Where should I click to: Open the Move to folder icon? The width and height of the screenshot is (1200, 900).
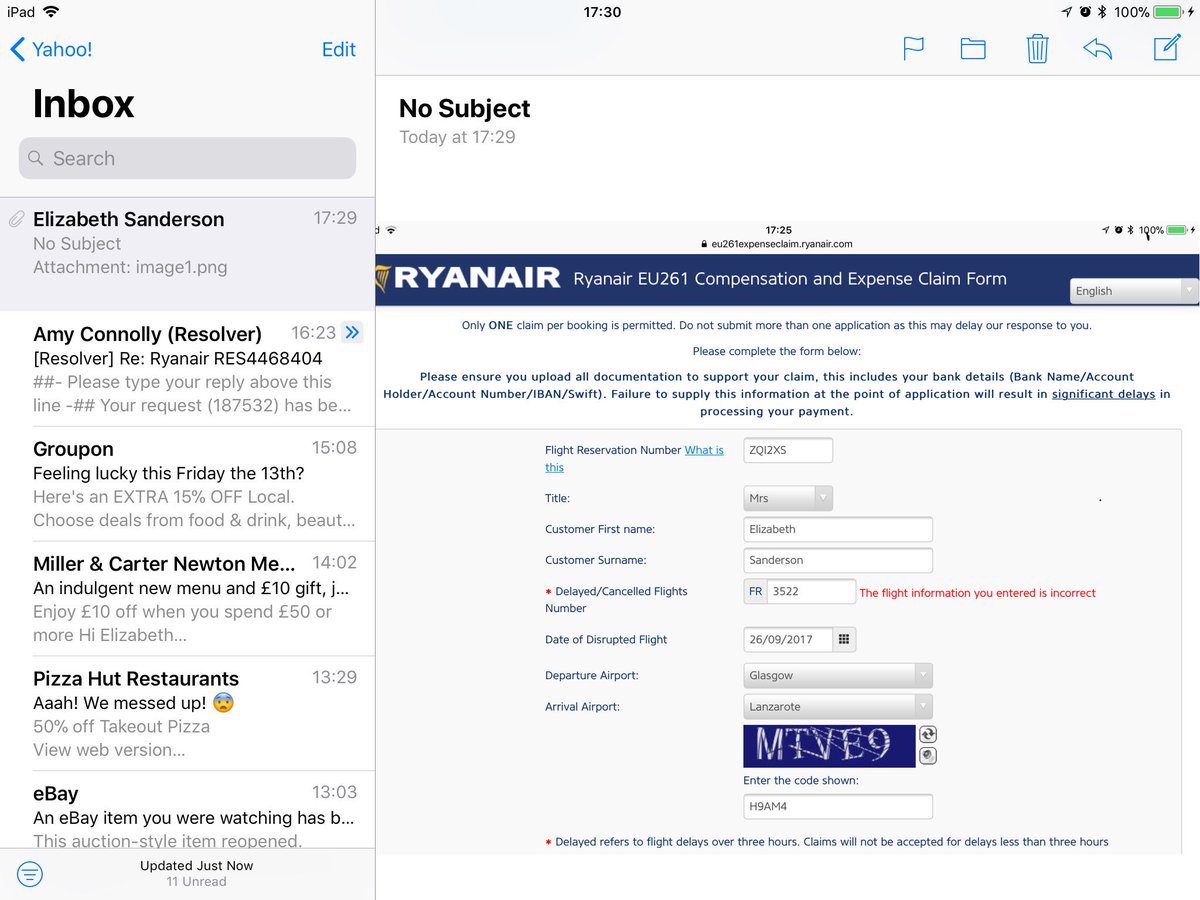click(x=973, y=48)
